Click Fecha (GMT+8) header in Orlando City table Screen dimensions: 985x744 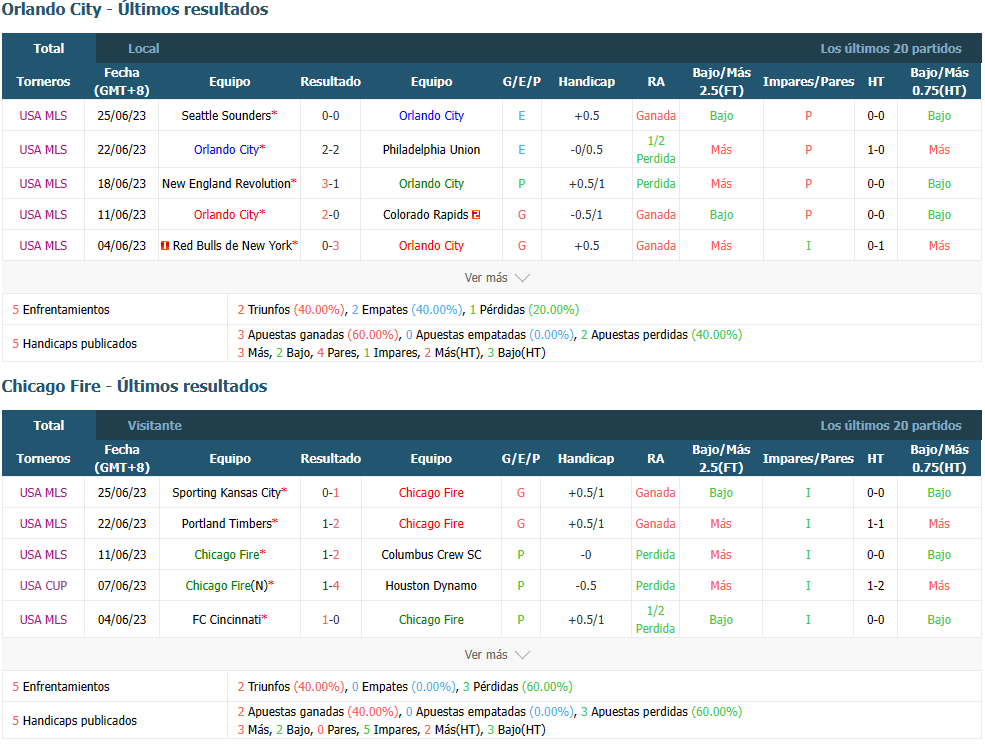122,82
